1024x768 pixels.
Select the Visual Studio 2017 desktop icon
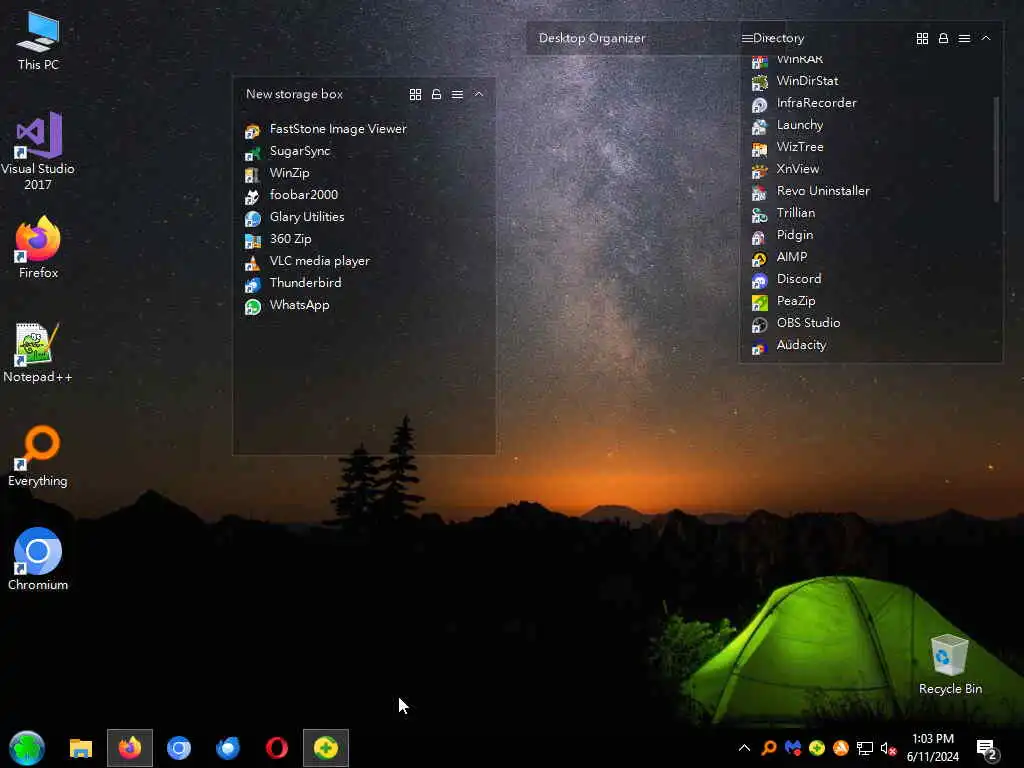click(38, 151)
